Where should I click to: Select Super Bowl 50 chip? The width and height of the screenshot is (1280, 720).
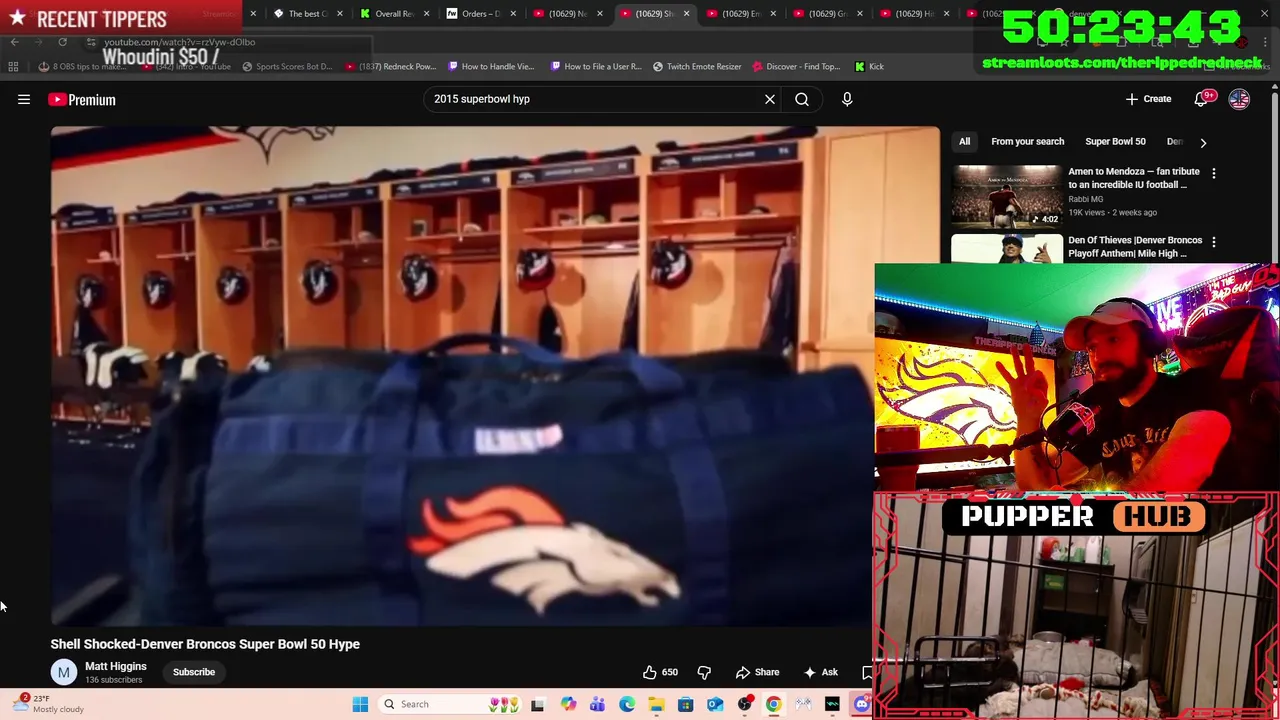pyautogui.click(x=1115, y=142)
